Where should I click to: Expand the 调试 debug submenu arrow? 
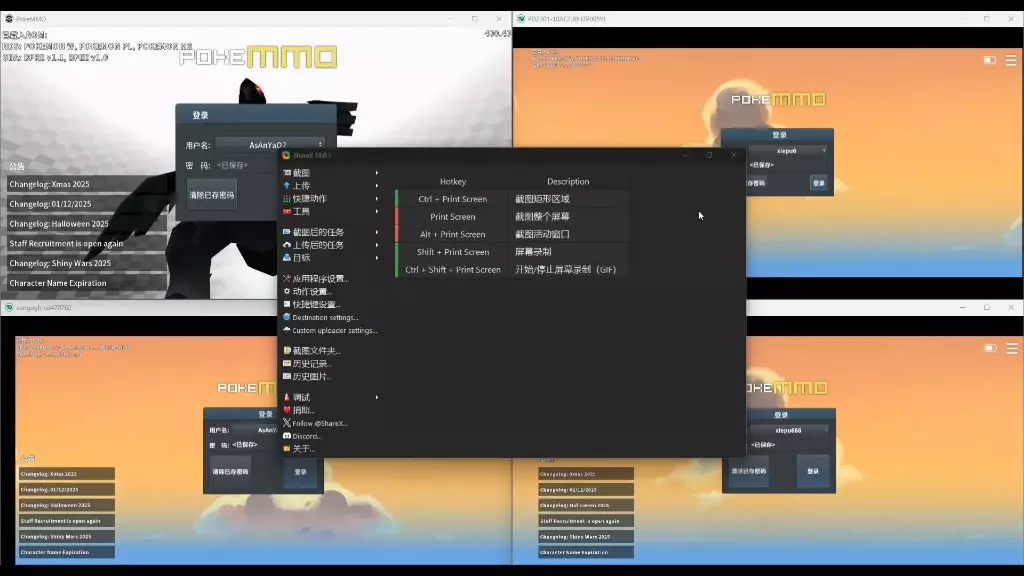click(377, 397)
